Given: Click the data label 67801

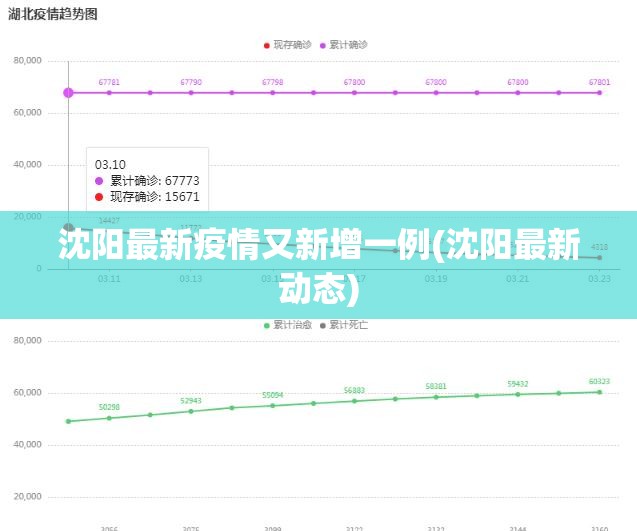Looking at the screenshot, I should point(600,82).
